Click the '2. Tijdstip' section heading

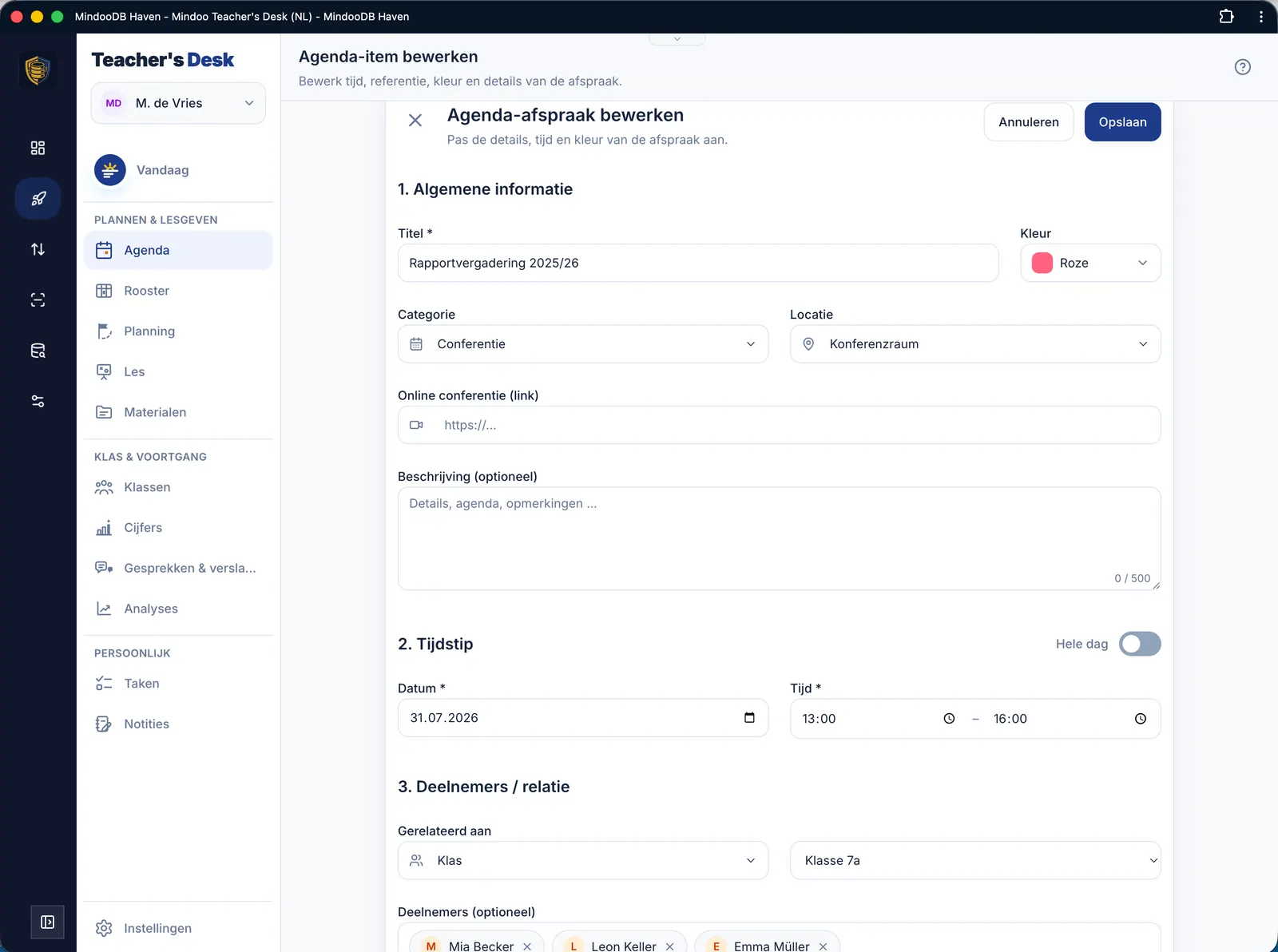point(435,644)
